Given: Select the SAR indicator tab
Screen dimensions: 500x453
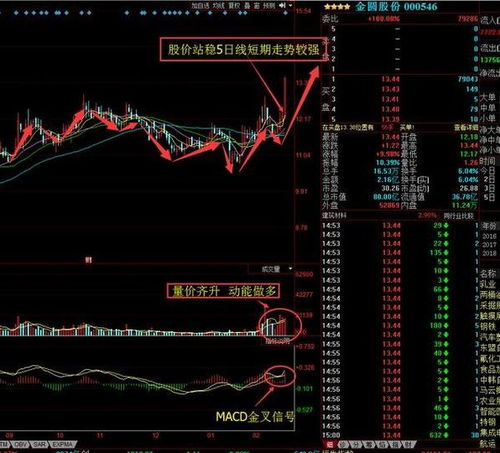Looking at the screenshot, I should click(40, 445).
